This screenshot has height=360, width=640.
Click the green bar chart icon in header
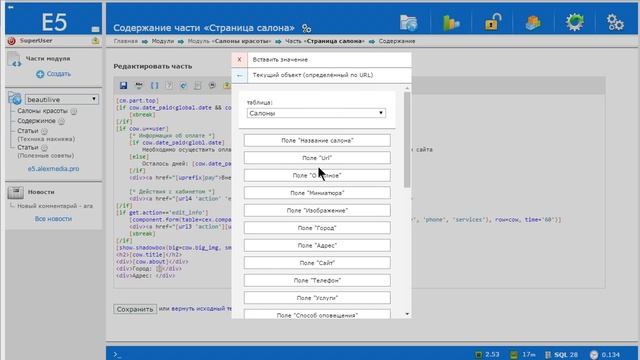[451, 23]
